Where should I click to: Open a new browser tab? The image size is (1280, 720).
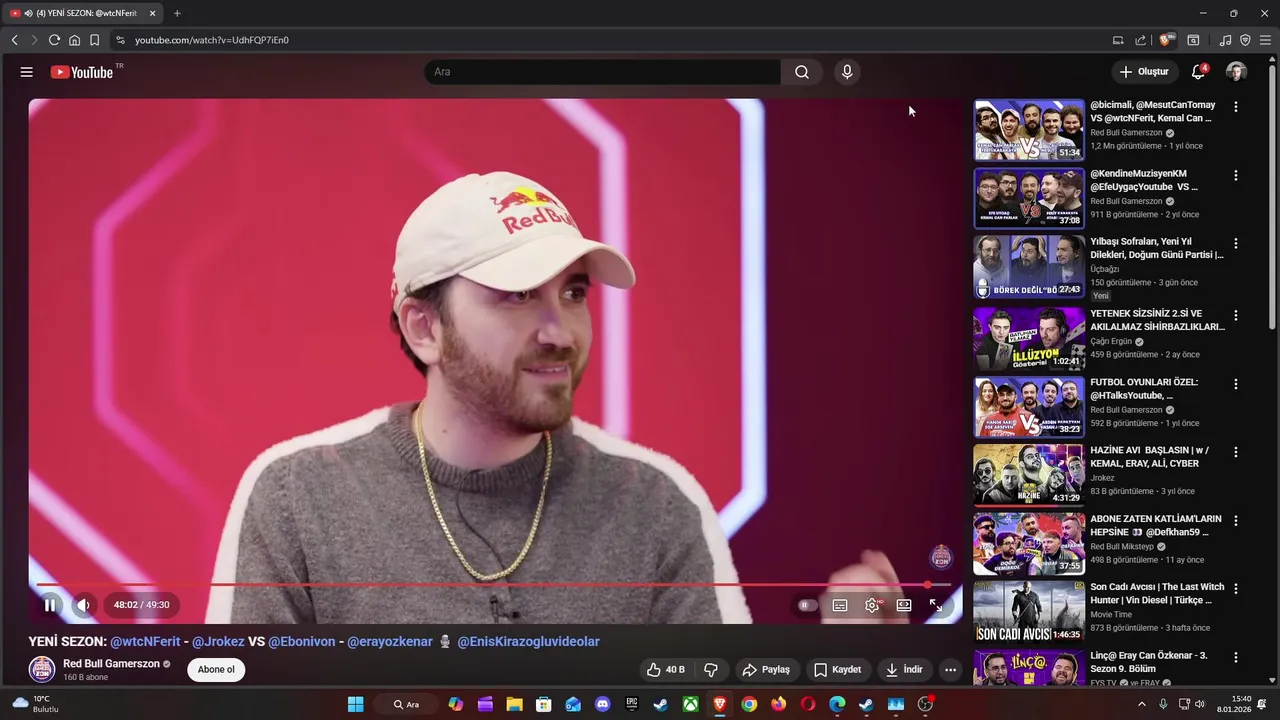177,13
